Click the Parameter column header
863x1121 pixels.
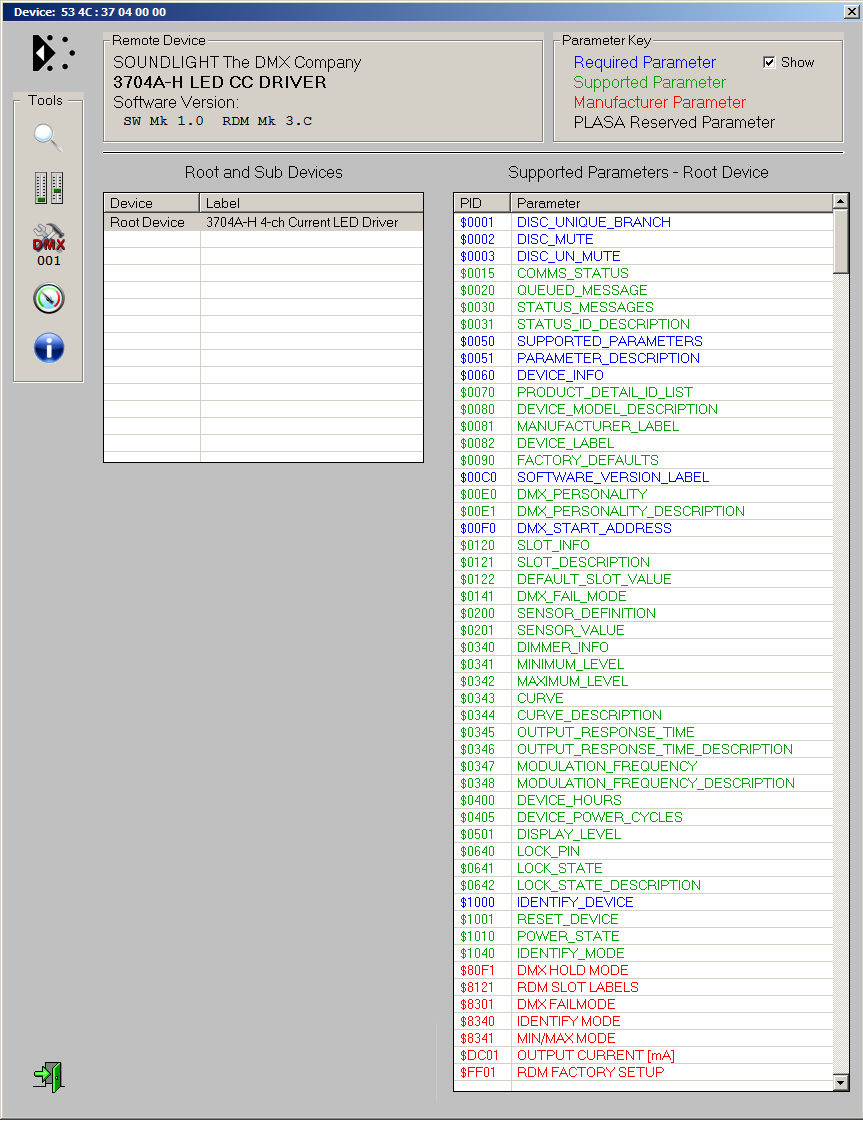tap(670, 203)
